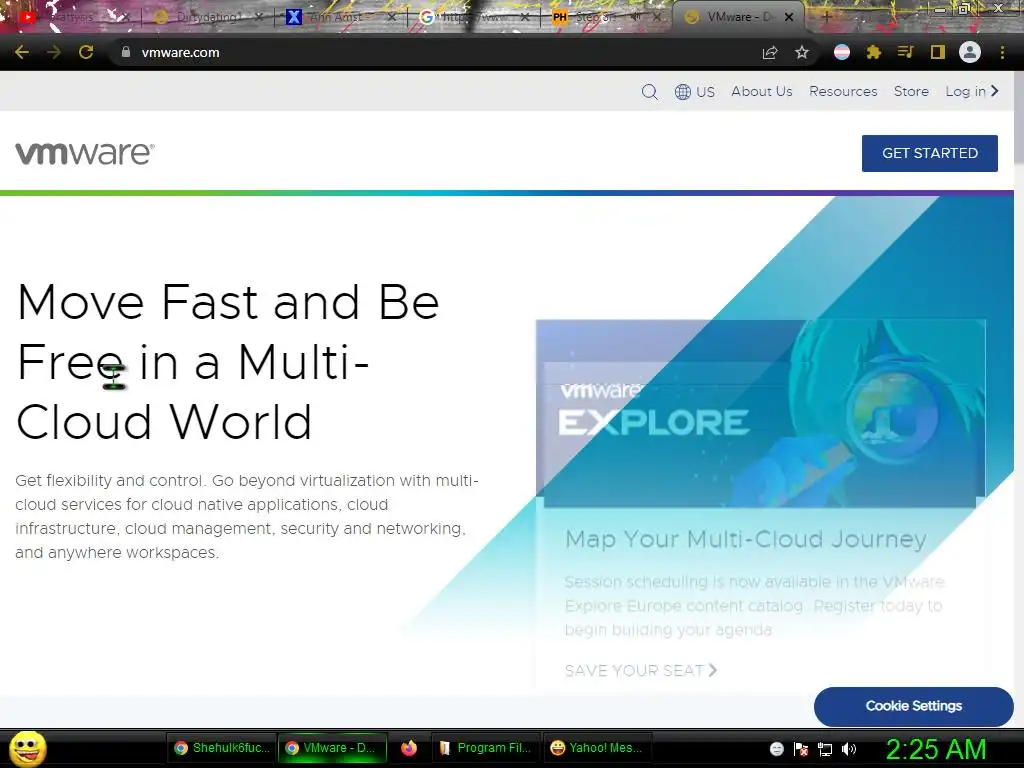Switch to the Google tab

click(x=475, y=17)
